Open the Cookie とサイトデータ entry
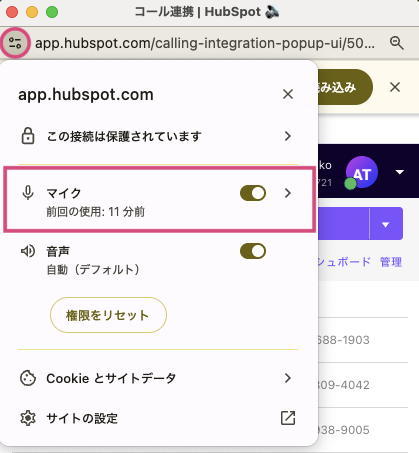 coord(158,378)
